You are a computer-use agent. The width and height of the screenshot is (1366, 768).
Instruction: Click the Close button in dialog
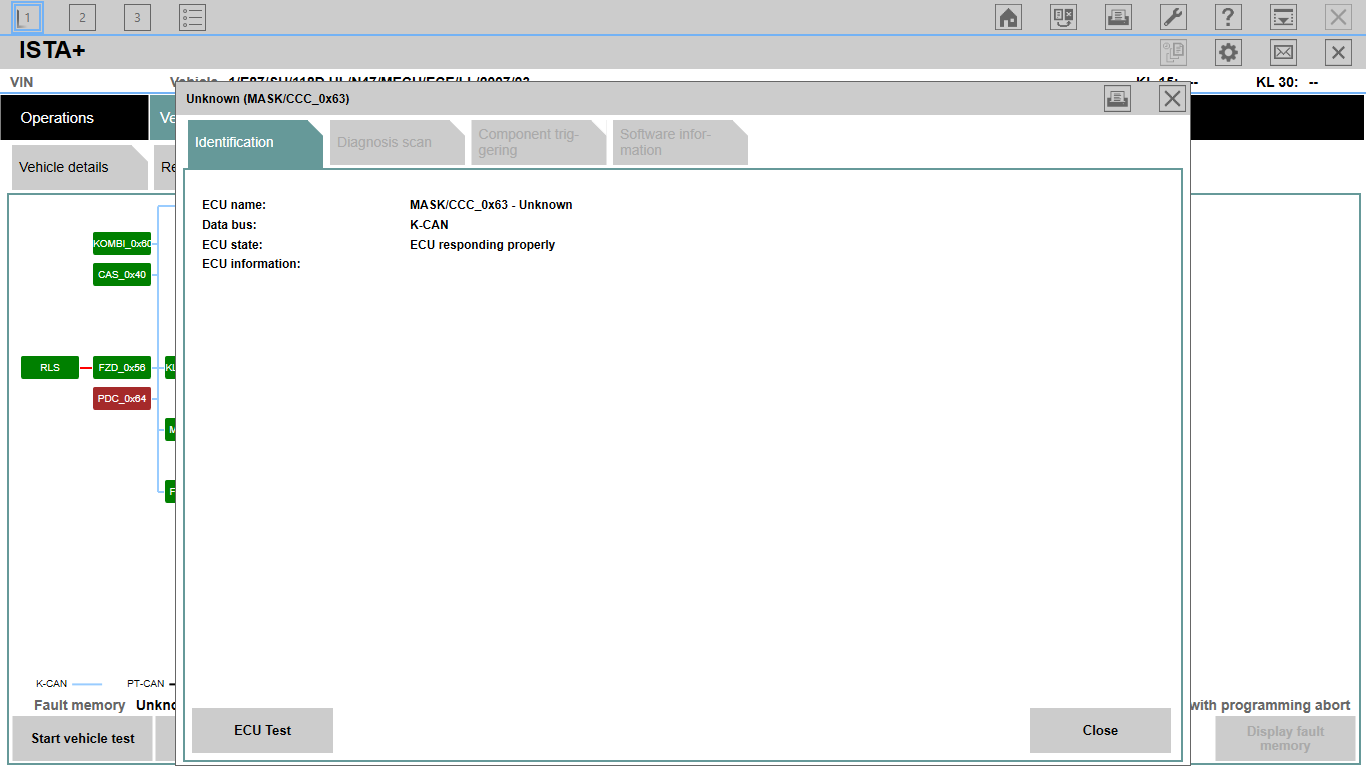[1099, 730]
